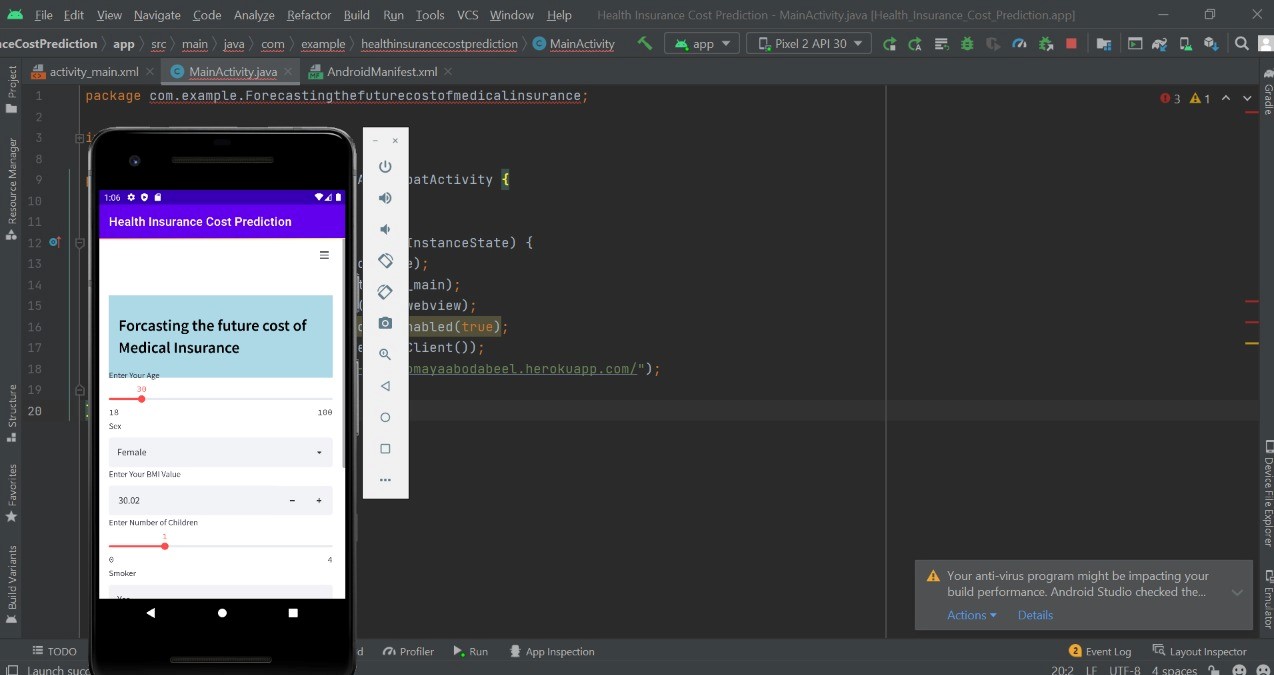Raise emulator volume with speaker icon
This screenshot has height=675, width=1274.
click(x=385, y=198)
